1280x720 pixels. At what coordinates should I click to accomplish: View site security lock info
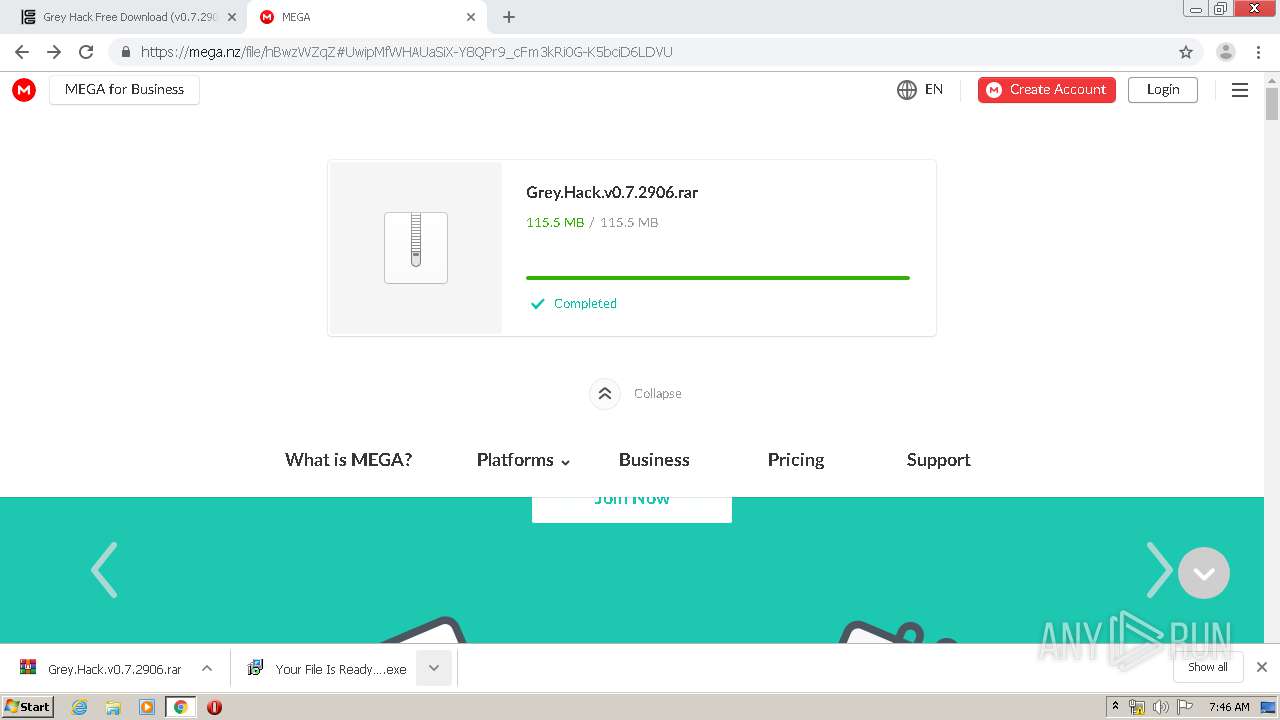pyautogui.click(x=125, y=52)
